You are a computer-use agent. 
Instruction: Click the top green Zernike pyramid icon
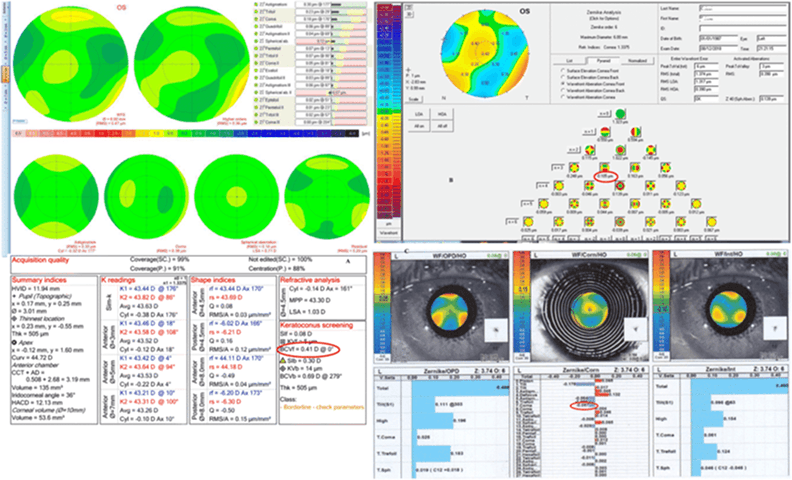point(620,115)
